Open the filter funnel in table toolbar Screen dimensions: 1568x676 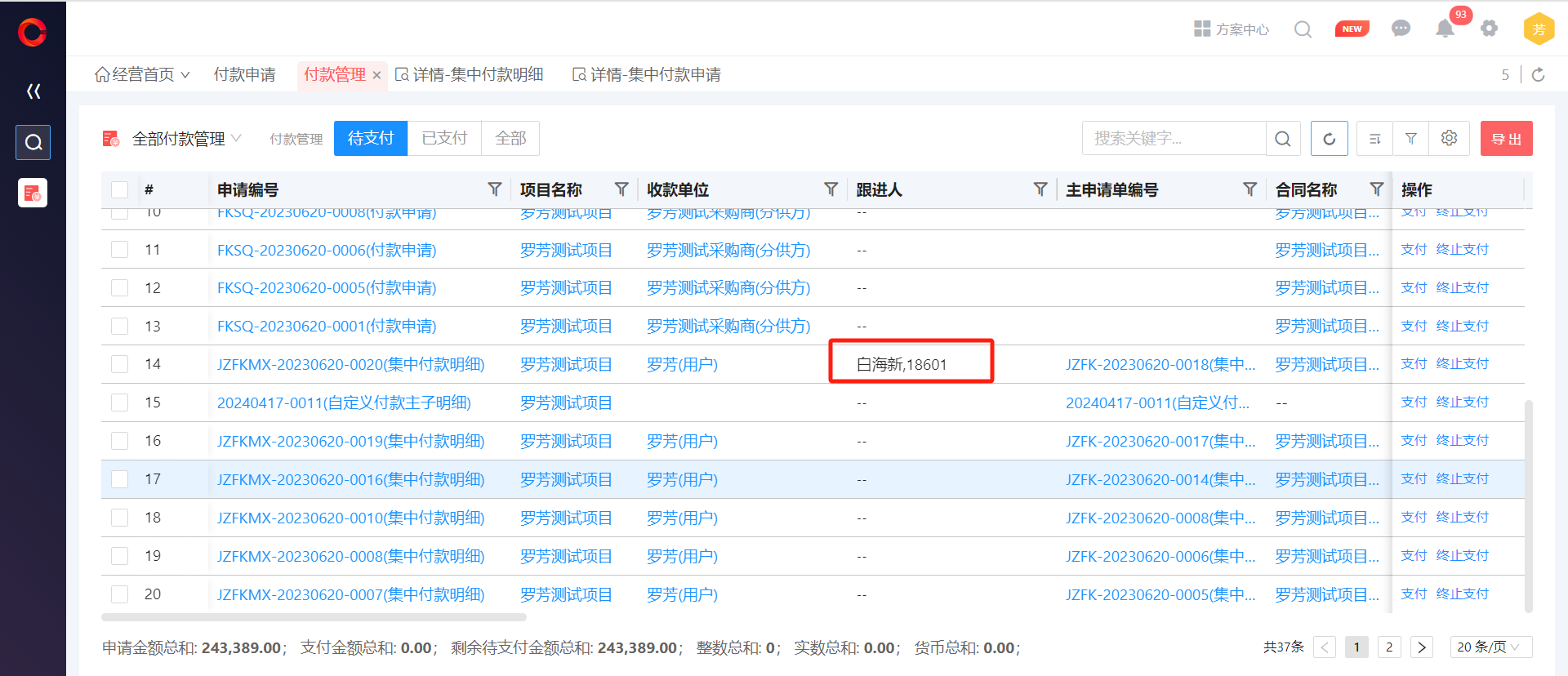[x=1410, y=139]
